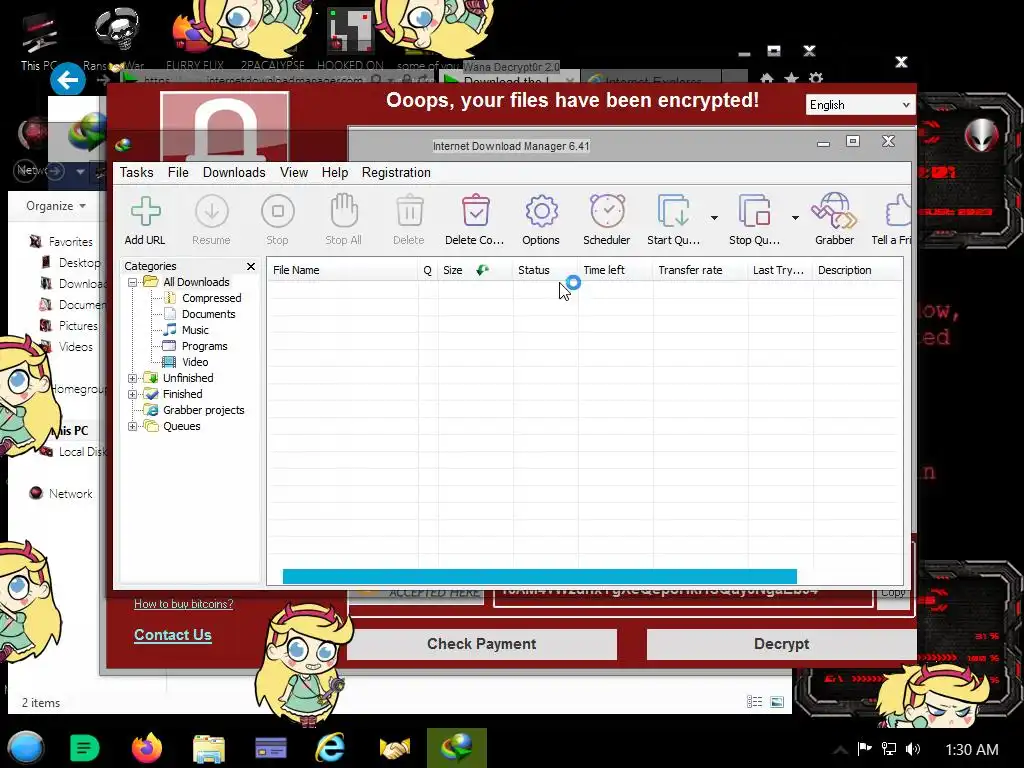Click the Delete Completed icon
Viewport: 1024px width, 768px height.
475,210
